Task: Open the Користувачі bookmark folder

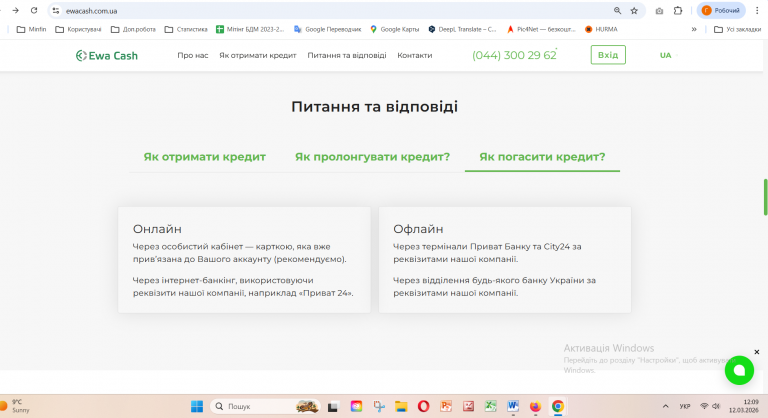Action: pyautogui.click(x=78, y=29)
